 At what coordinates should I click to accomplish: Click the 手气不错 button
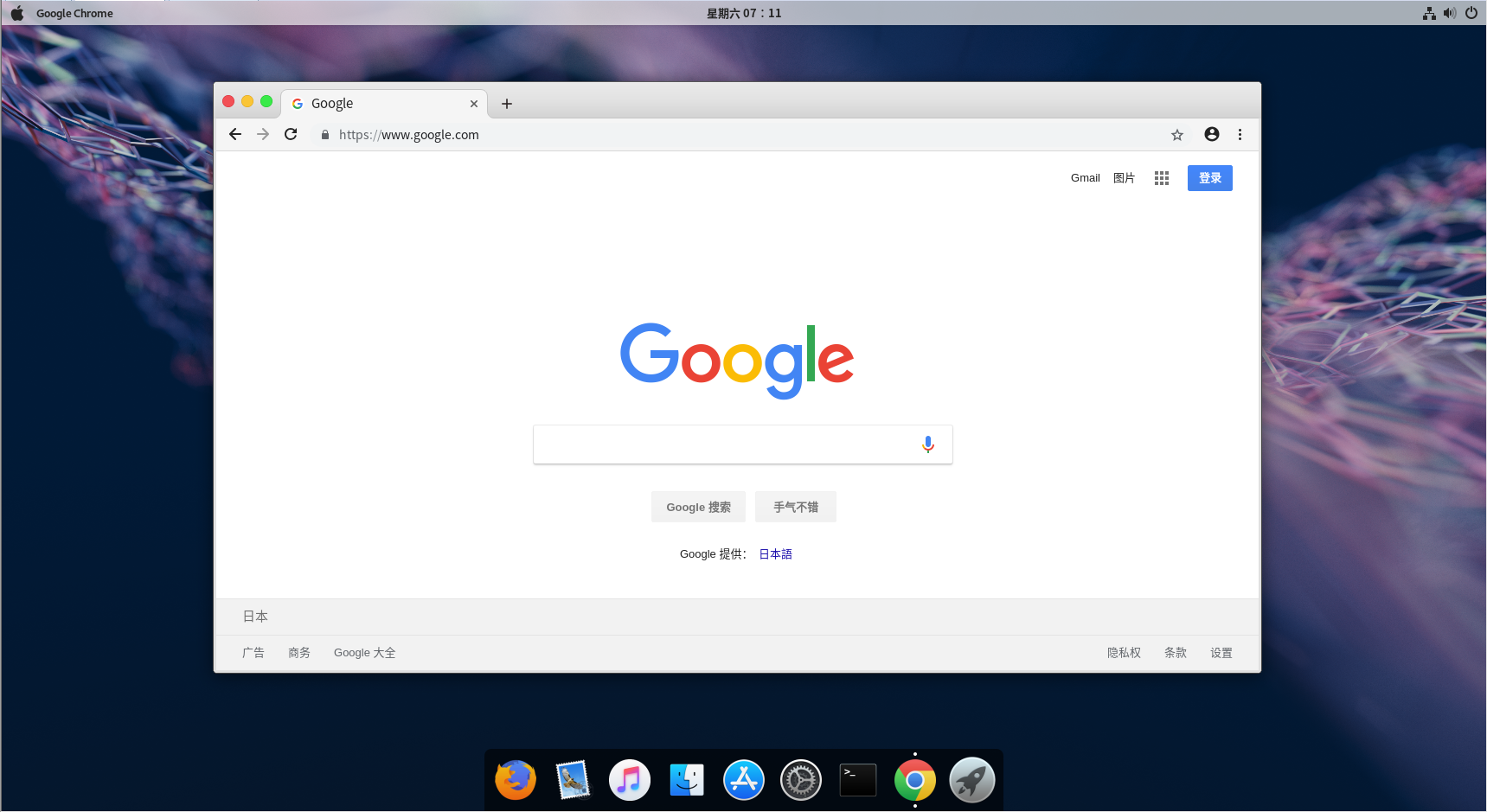(796, 507)
